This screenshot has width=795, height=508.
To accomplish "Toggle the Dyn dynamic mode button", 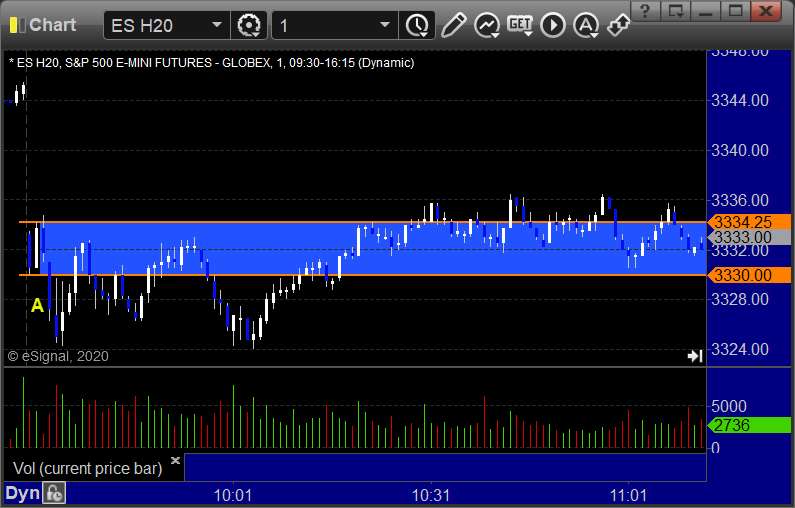I will tap(22, 493).
